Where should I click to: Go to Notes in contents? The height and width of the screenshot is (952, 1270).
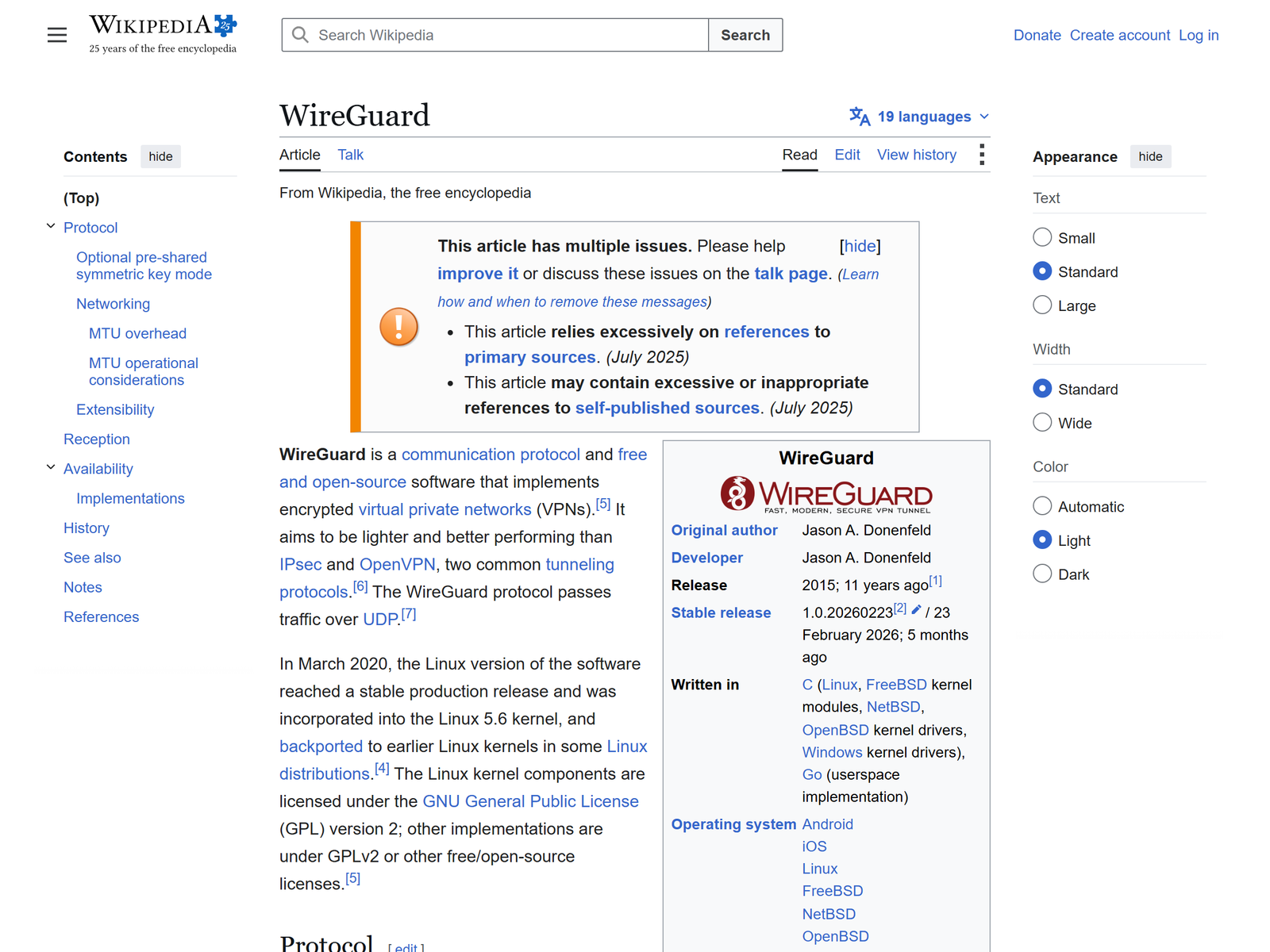[83, 587]
